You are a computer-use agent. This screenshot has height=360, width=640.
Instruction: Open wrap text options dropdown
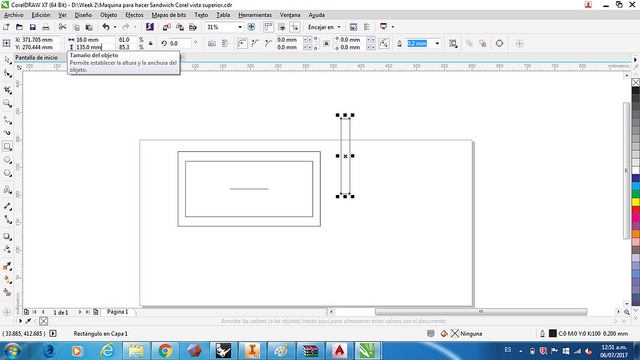click(453, 43)
